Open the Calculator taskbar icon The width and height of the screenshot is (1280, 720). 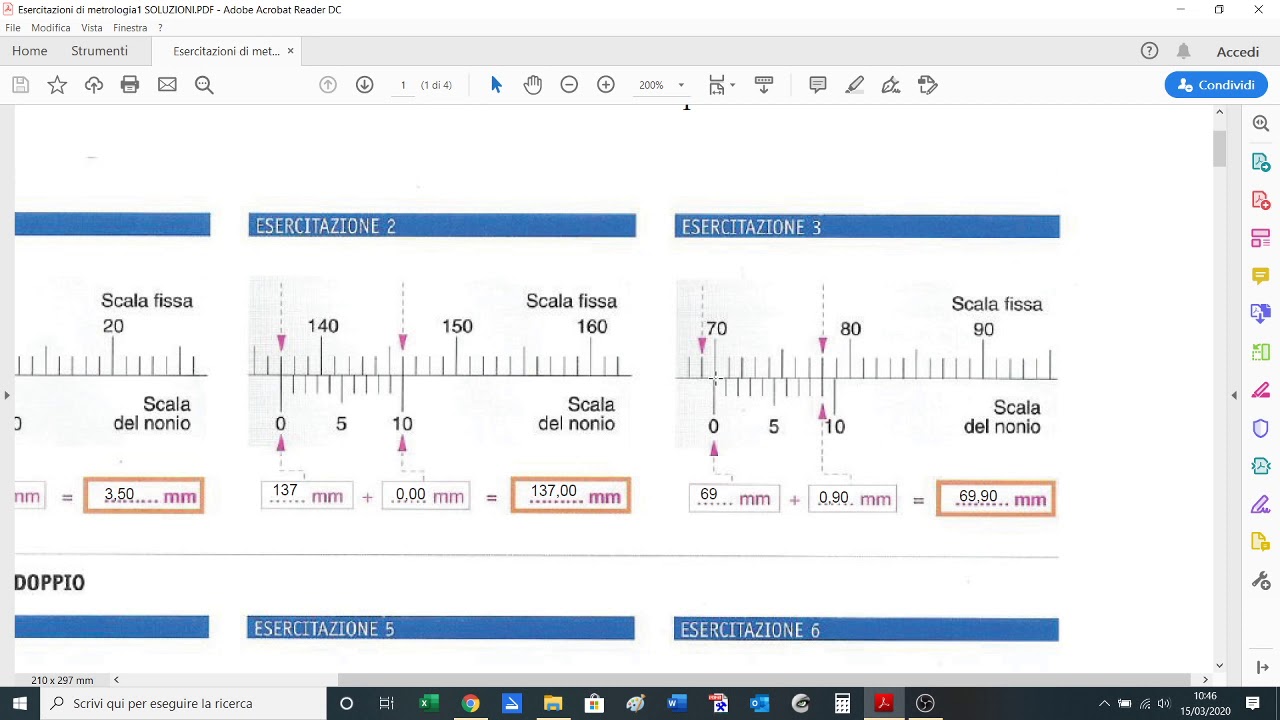coord(842,703)
